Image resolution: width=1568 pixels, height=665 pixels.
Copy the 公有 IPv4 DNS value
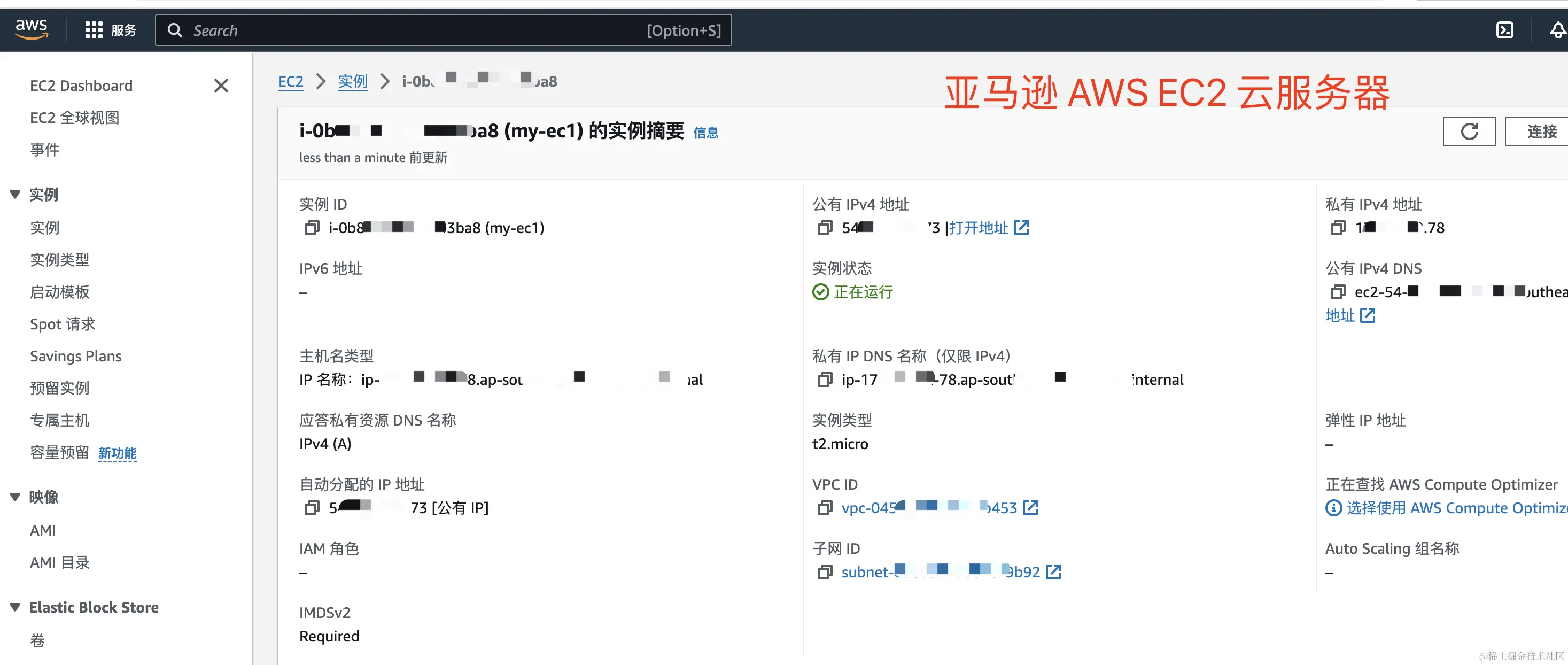1337,292
